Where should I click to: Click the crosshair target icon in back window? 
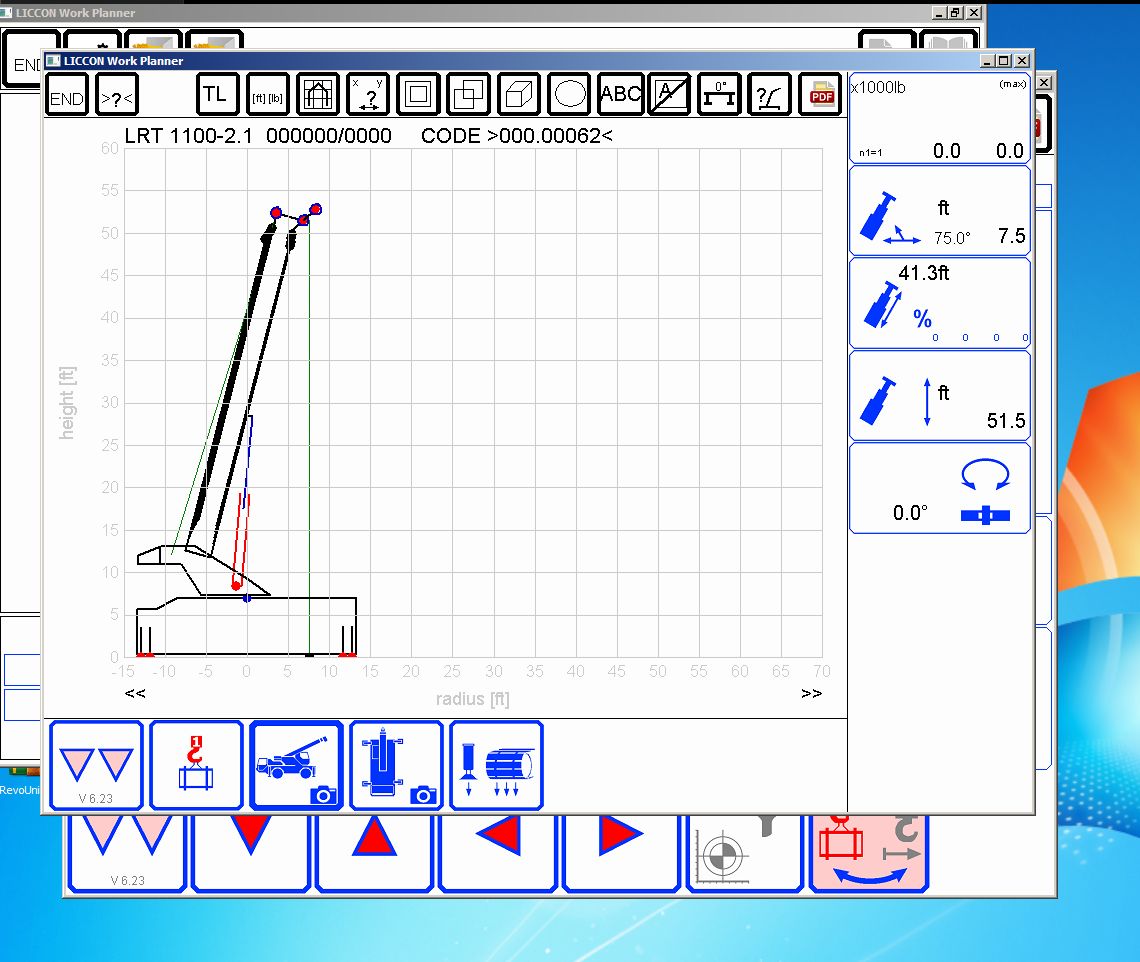coord(745,853)
